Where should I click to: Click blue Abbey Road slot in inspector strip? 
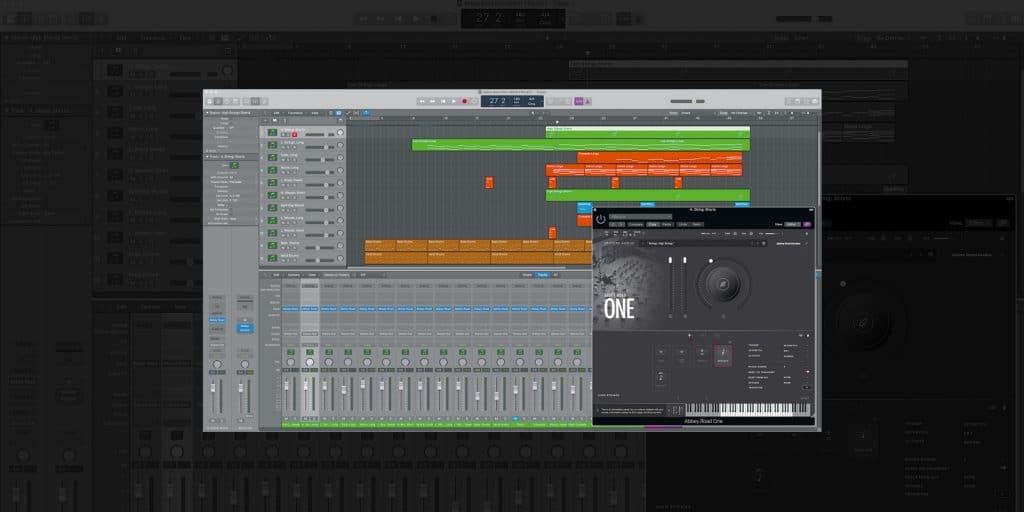pos(217,320)
